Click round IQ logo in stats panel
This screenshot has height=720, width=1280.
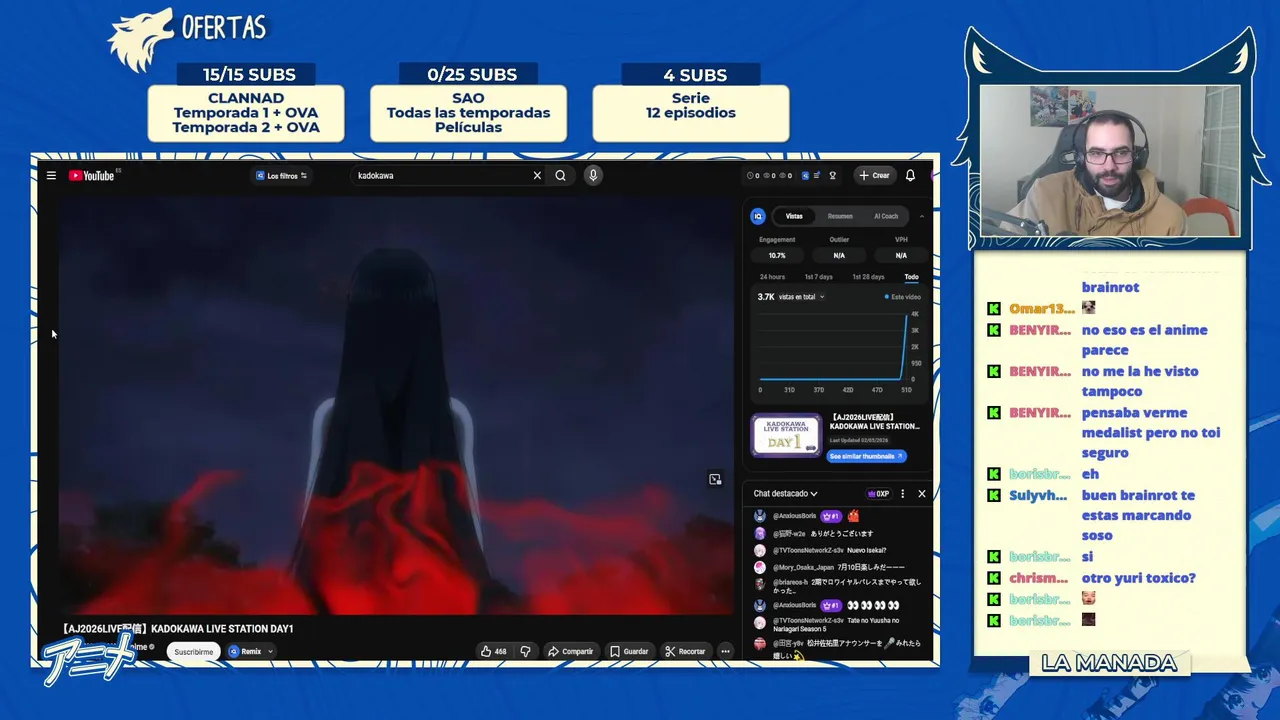point(758,216)
